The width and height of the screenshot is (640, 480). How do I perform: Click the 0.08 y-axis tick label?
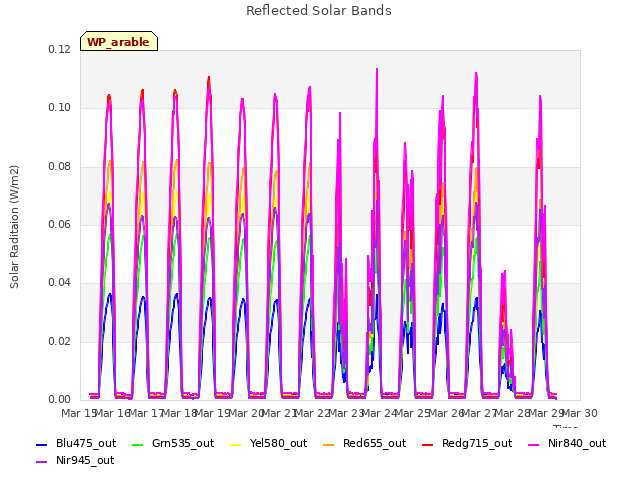click(59, 167)
